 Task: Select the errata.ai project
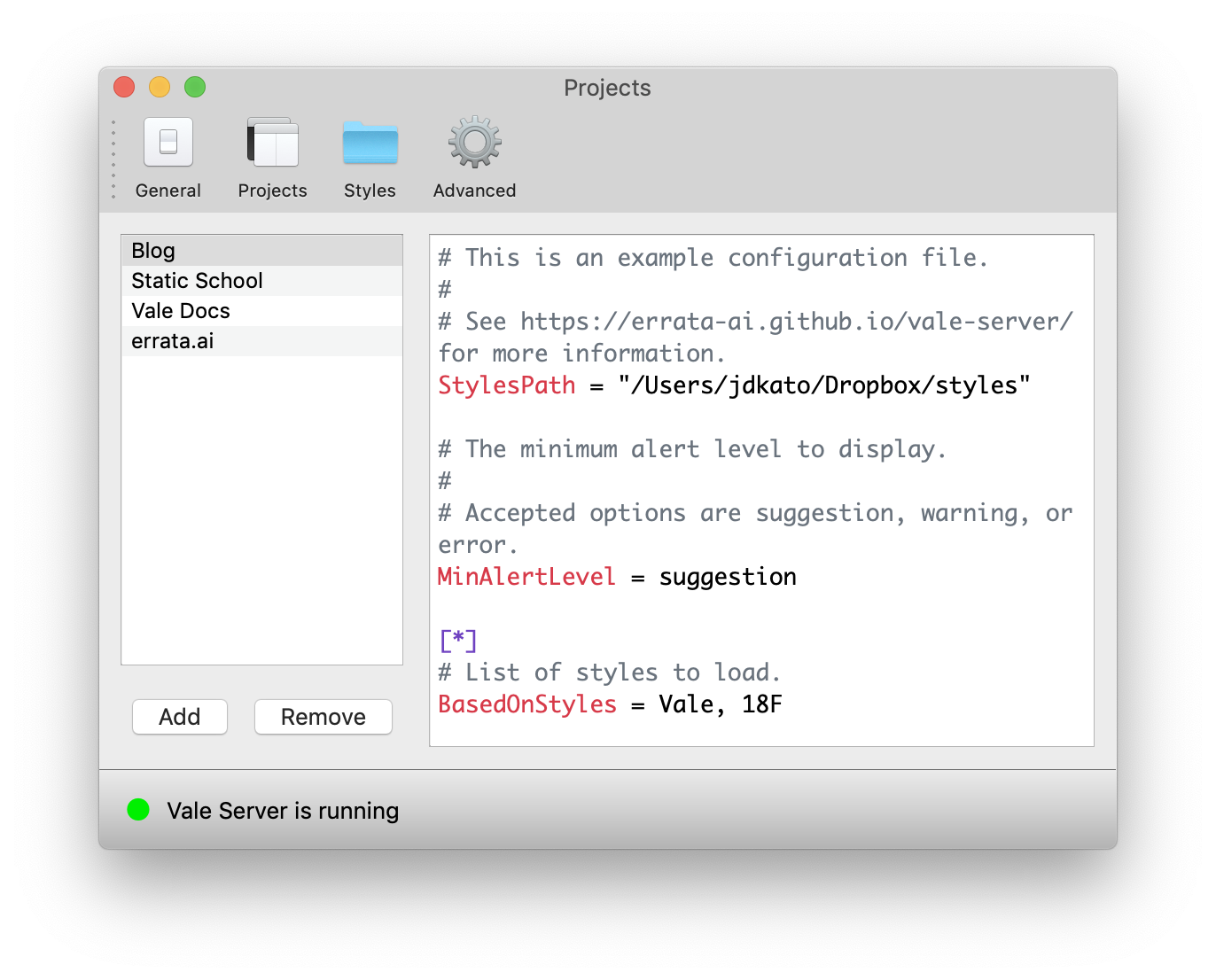262,341
